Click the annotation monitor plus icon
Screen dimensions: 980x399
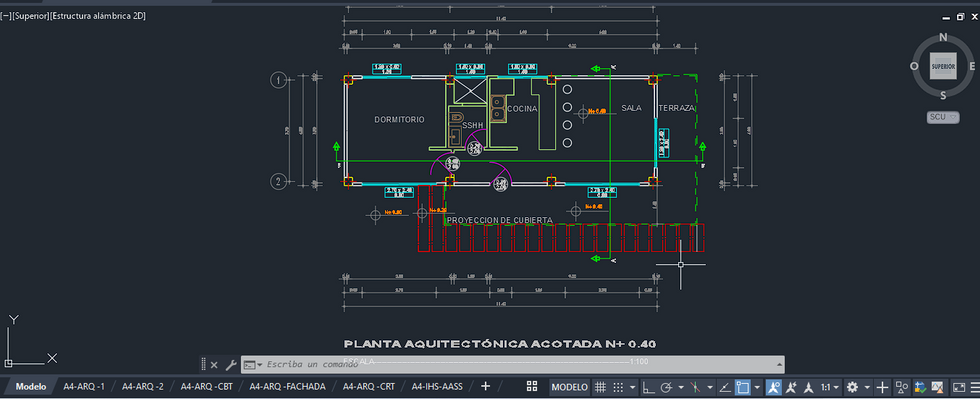point(882,387)
